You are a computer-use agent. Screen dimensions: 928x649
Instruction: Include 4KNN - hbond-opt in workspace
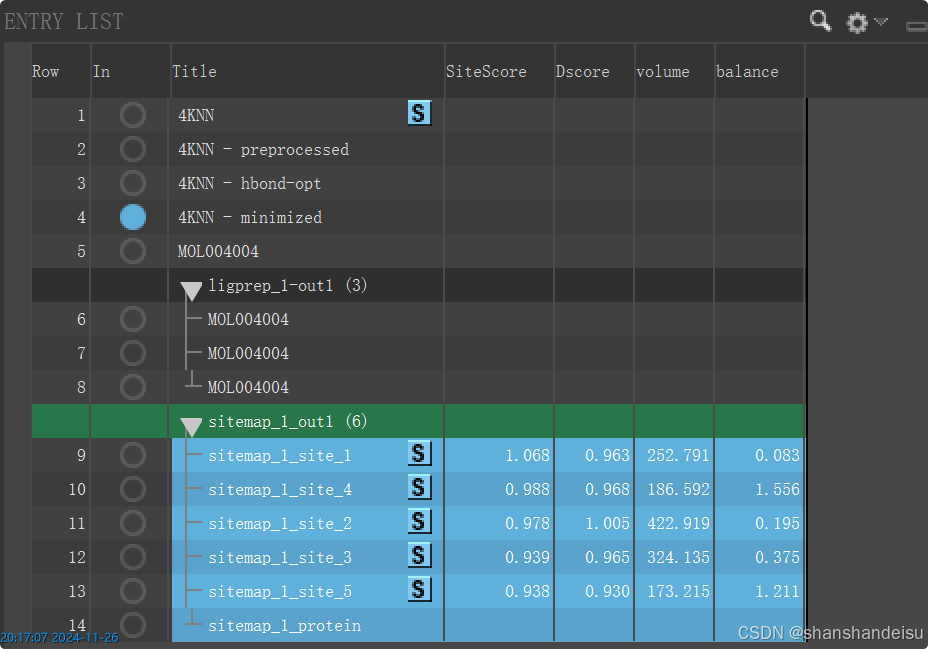coord(133,183)
